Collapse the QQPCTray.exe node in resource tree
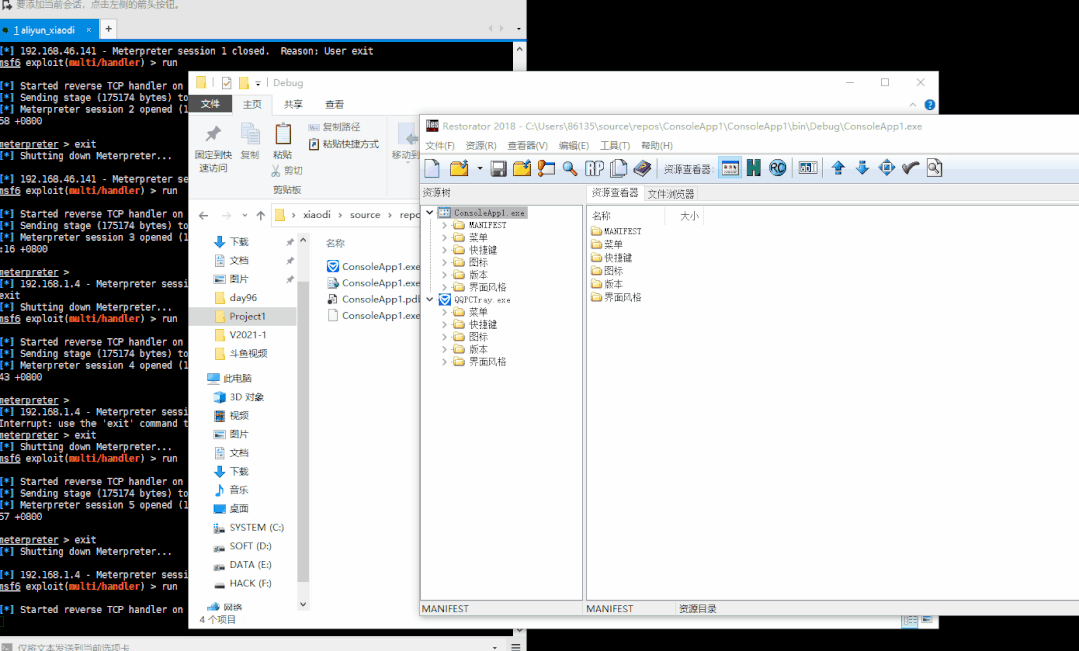 click(x=430, y=299)
